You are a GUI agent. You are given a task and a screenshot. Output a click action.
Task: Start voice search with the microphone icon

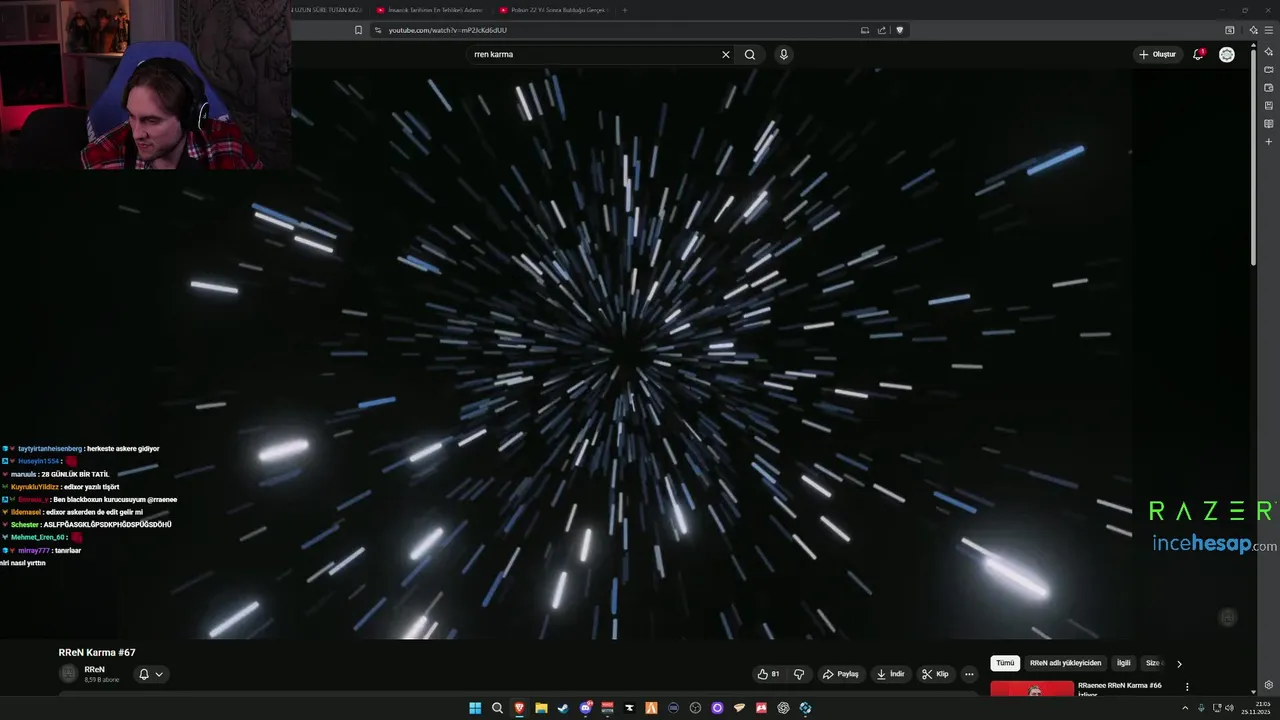[784, 54]
